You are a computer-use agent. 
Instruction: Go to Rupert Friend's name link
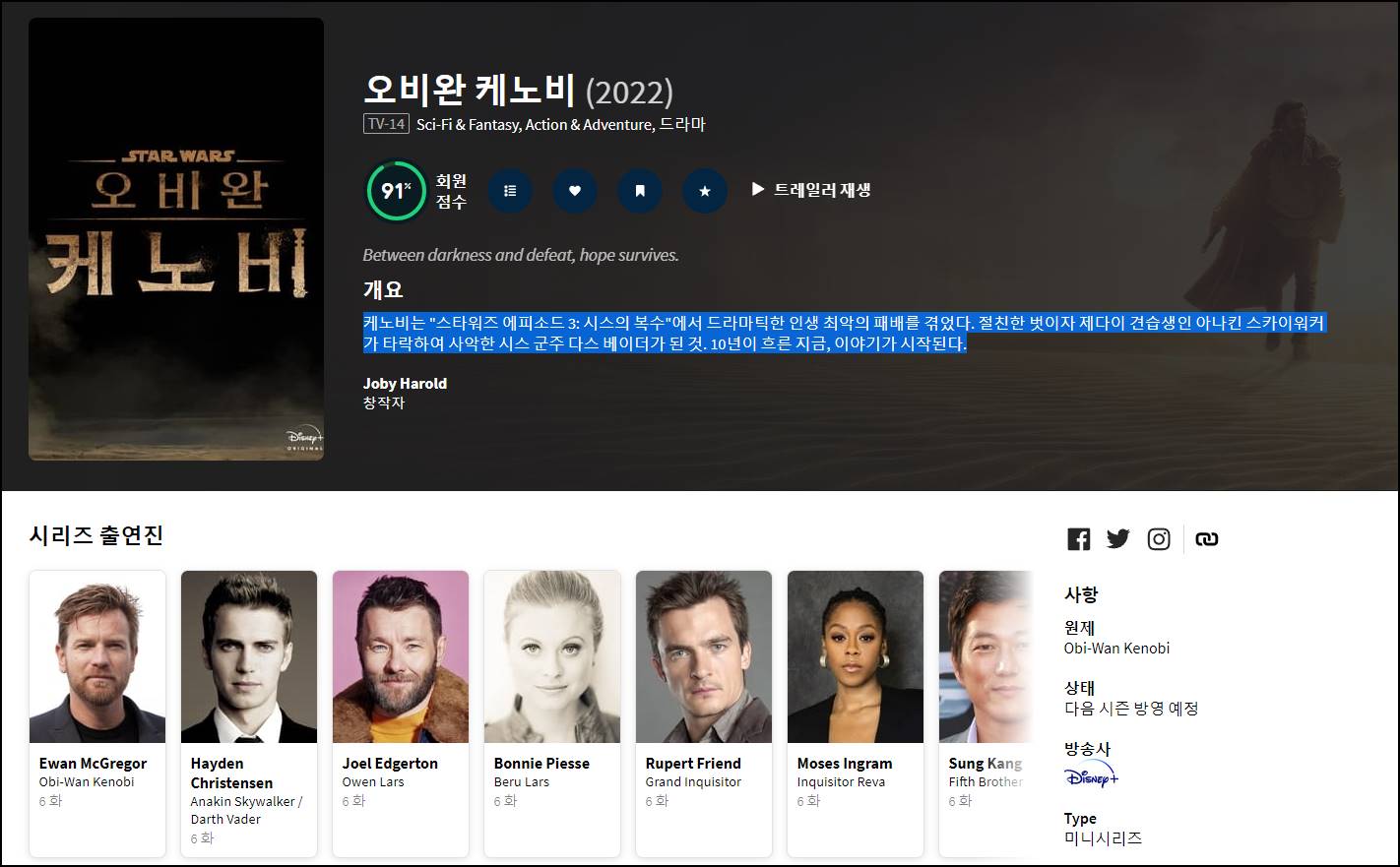(693, 764)
